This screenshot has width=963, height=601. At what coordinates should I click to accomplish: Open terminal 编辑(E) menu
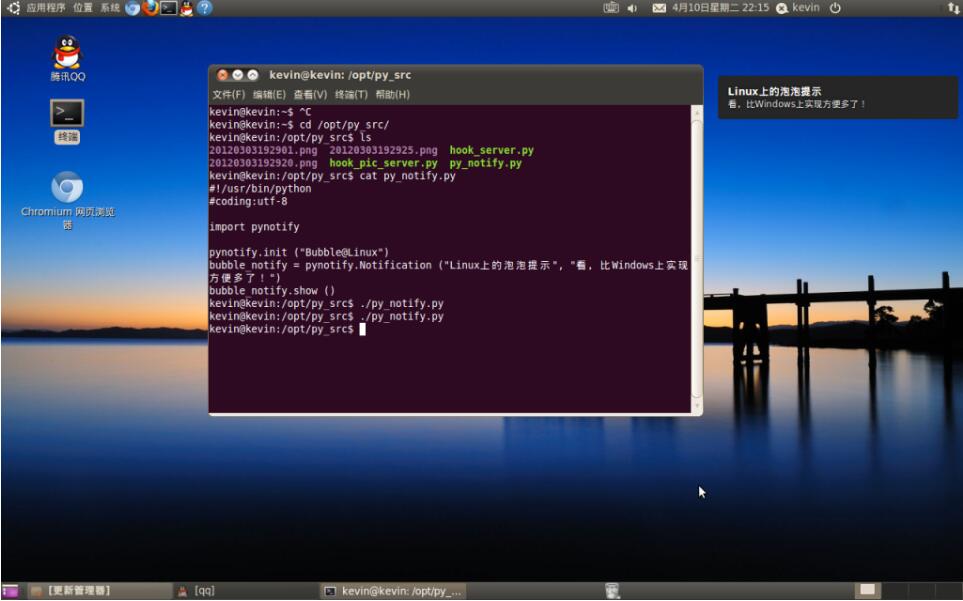point(269,95)
